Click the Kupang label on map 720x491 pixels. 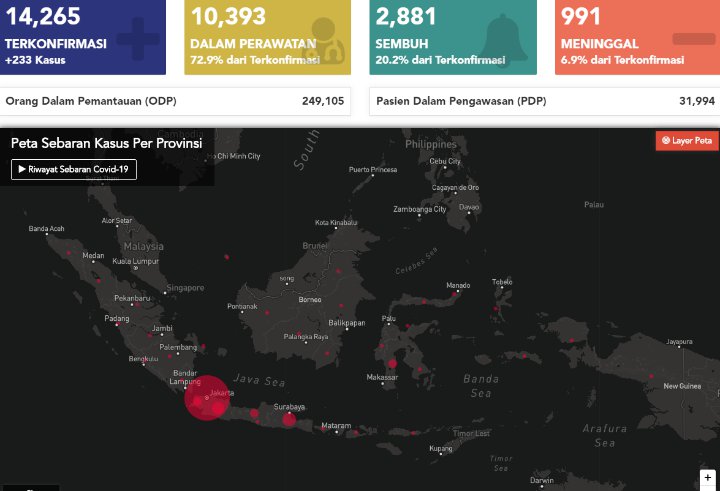point(441,448)
